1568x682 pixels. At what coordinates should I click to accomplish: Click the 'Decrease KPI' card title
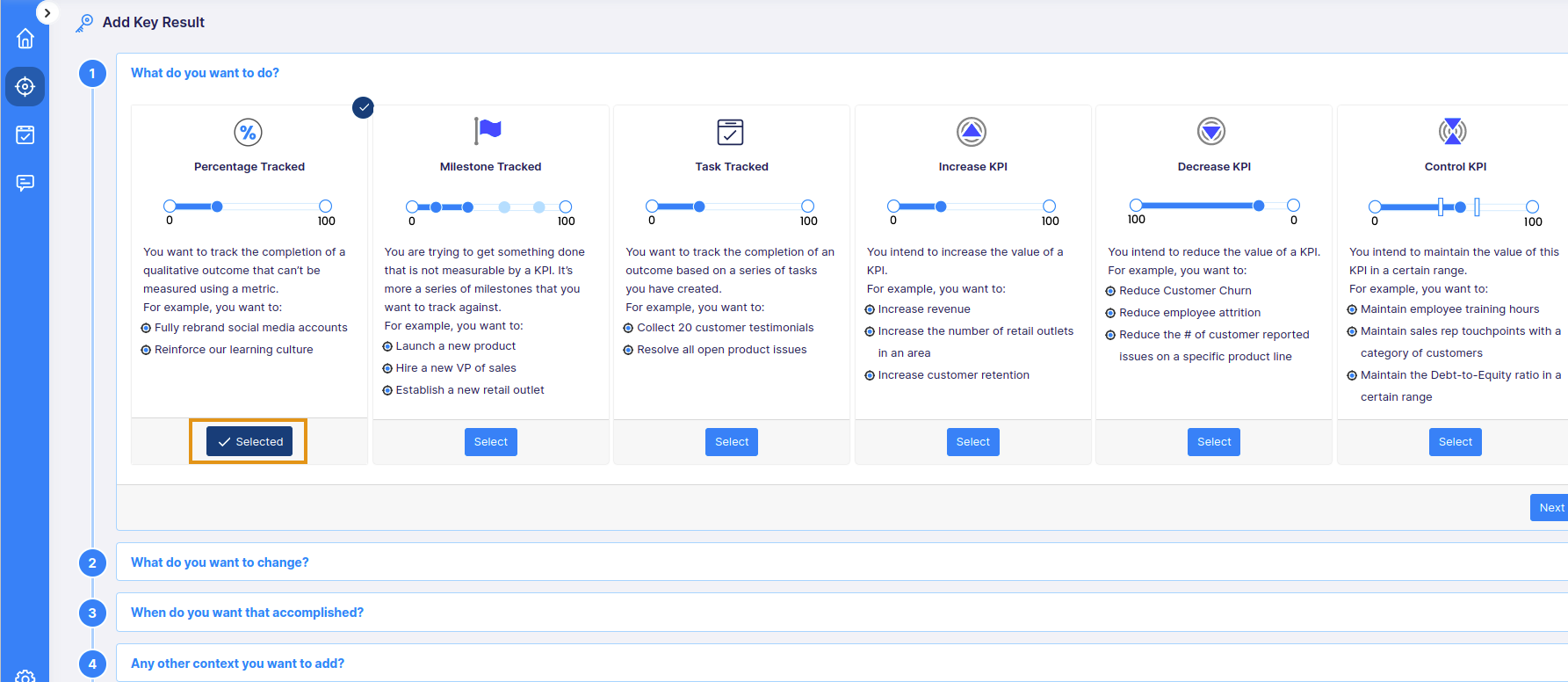(1214, 167)
